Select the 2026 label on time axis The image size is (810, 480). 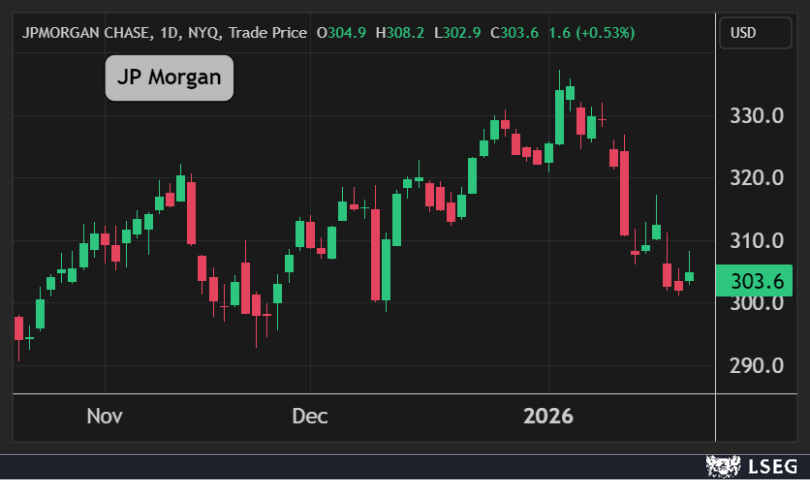[x=548, y=416]
